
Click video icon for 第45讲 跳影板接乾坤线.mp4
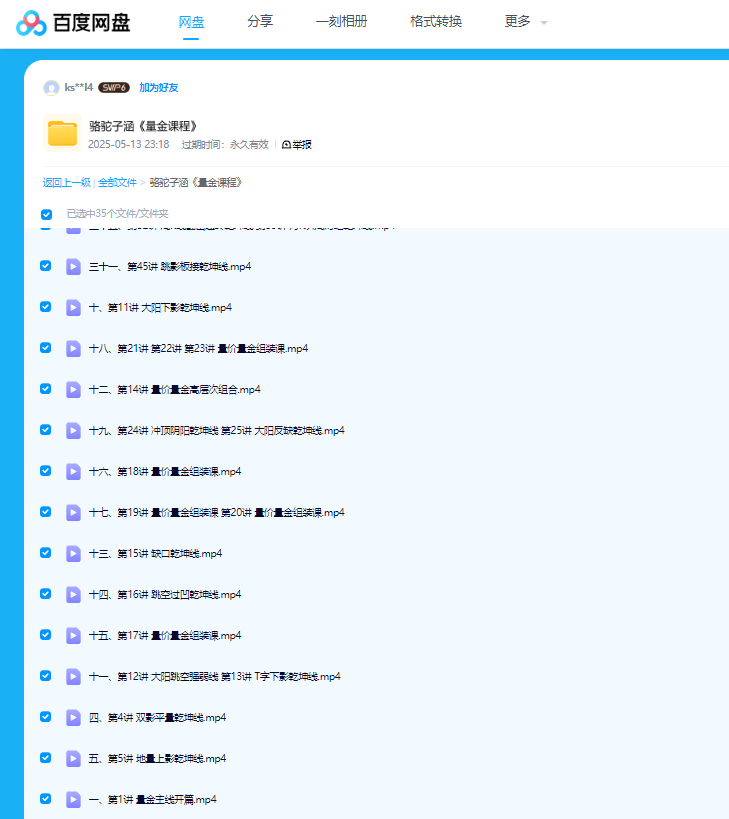click(73, 266)
